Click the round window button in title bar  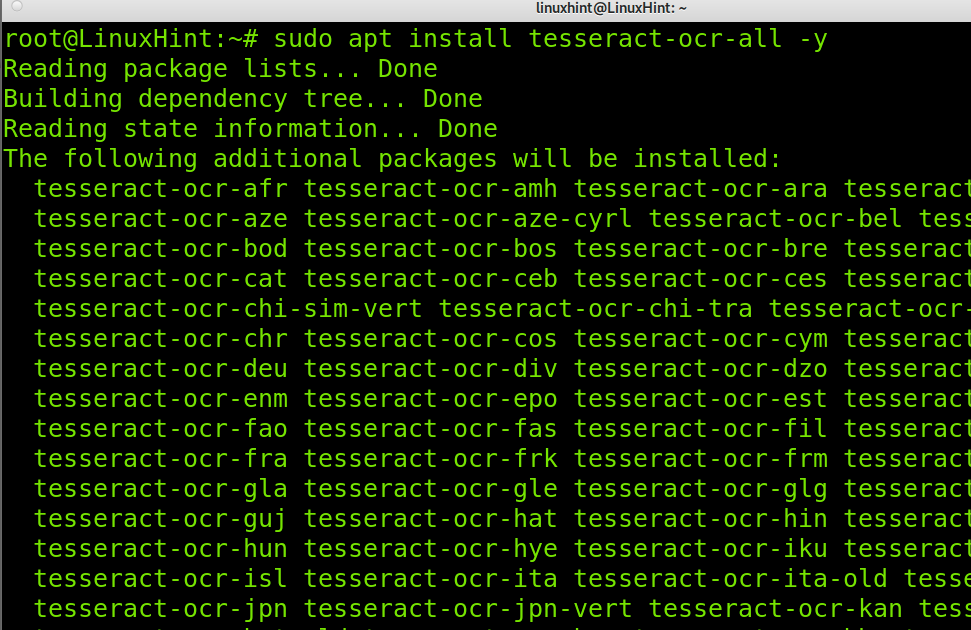17,6
